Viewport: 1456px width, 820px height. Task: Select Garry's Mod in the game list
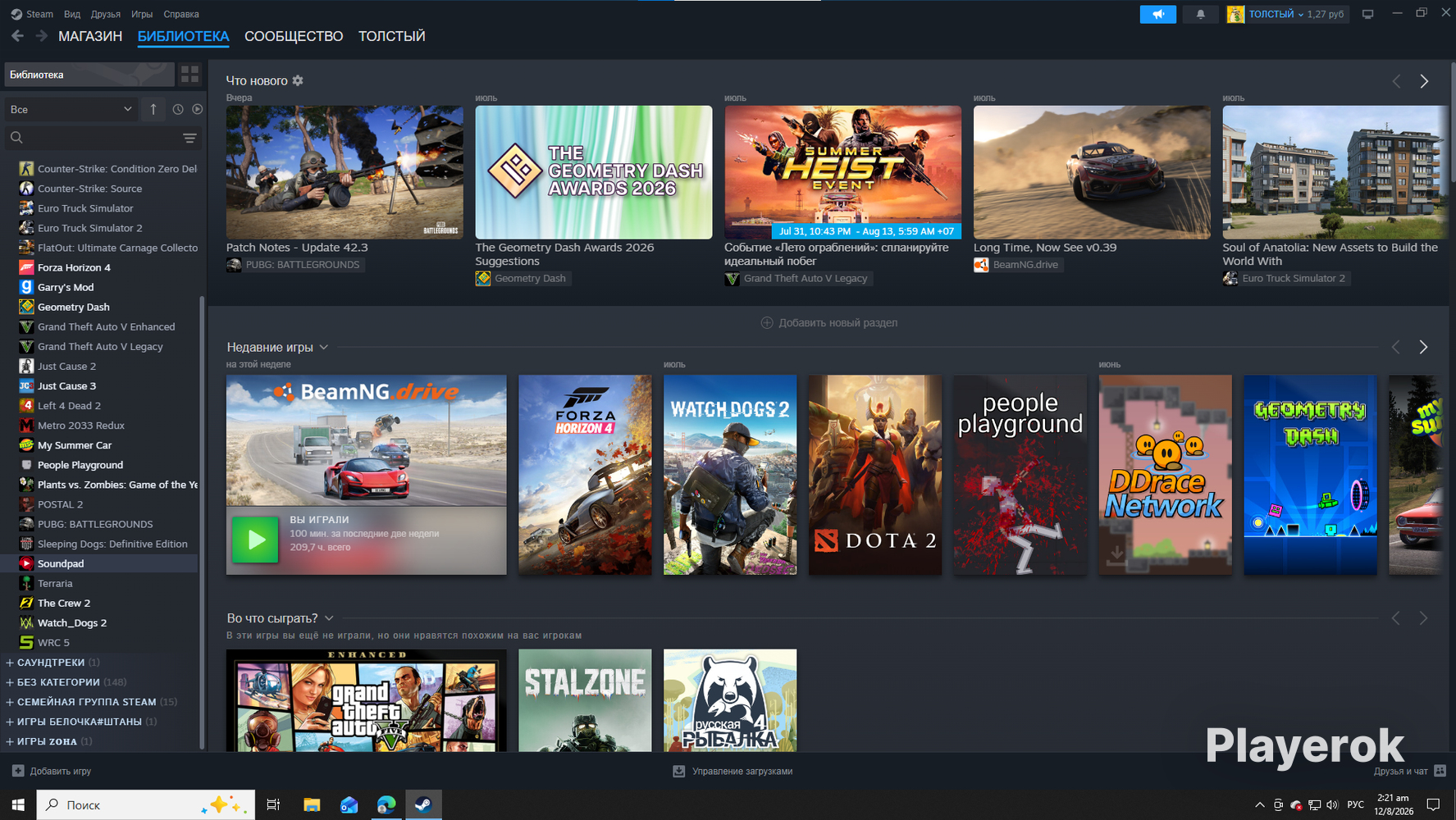[66, 287]
